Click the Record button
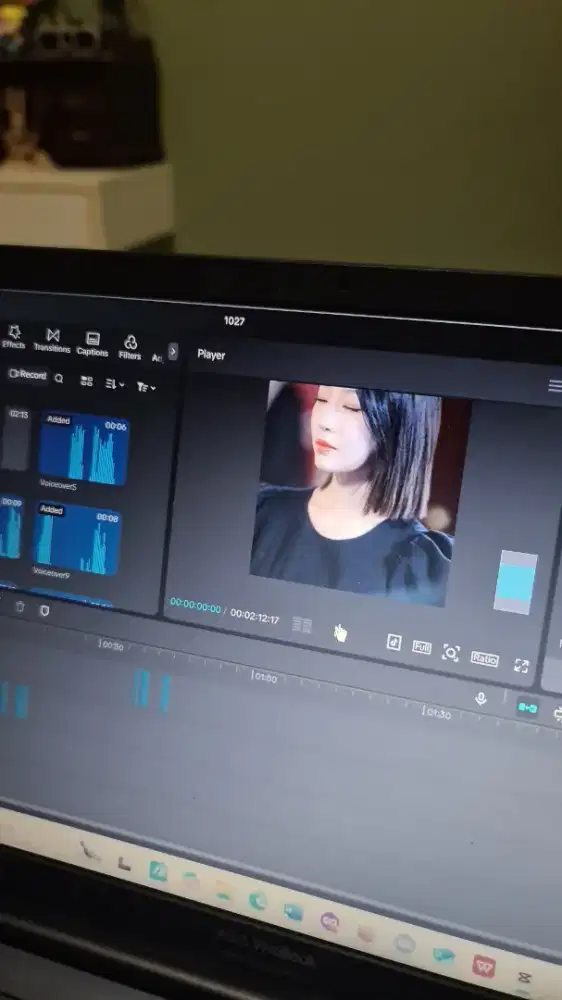 [28, 375]
